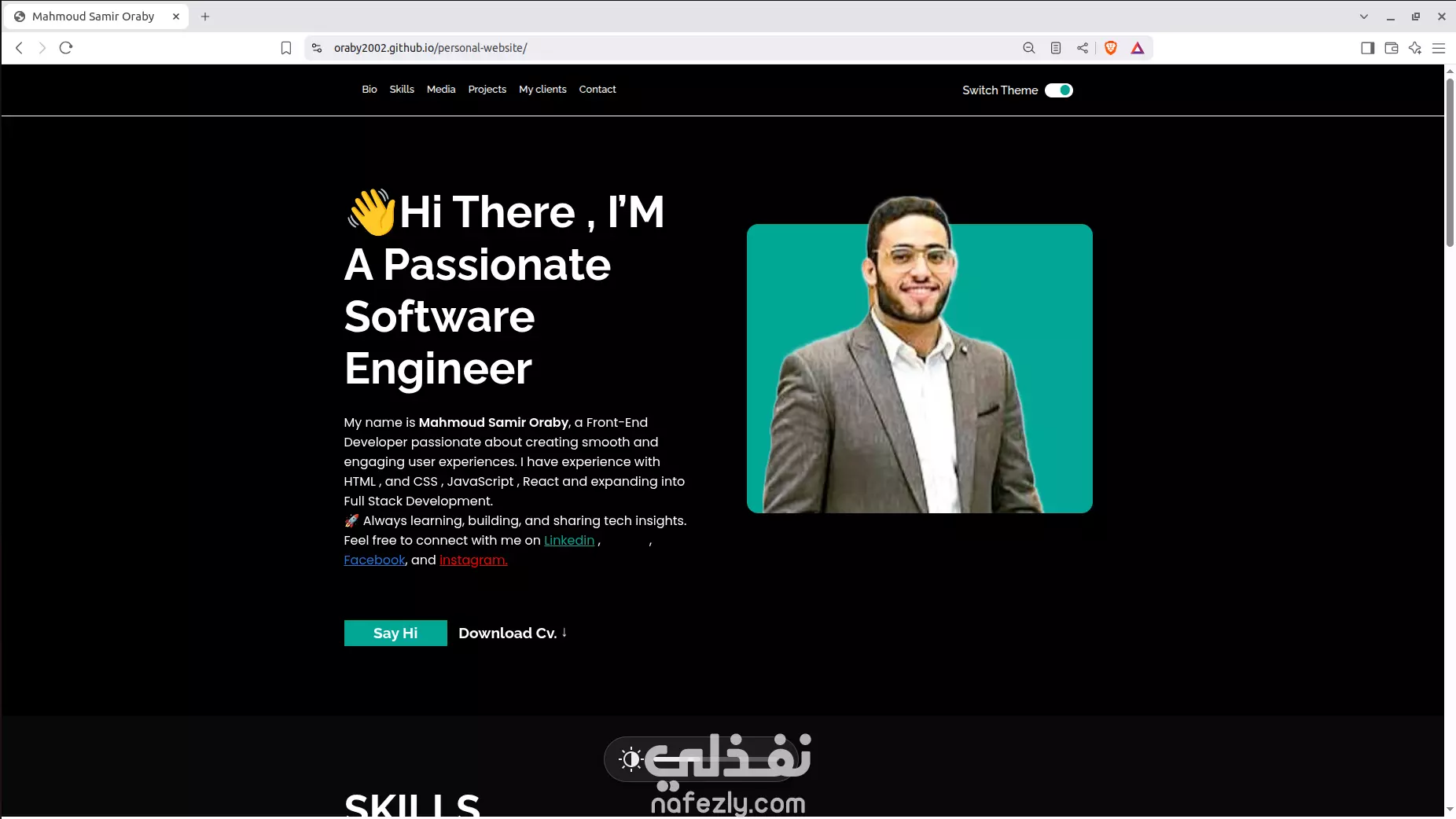1456x819 pixels.
Task: Click the page vertical scrollbar thumb
Action: pos(1450,163)
